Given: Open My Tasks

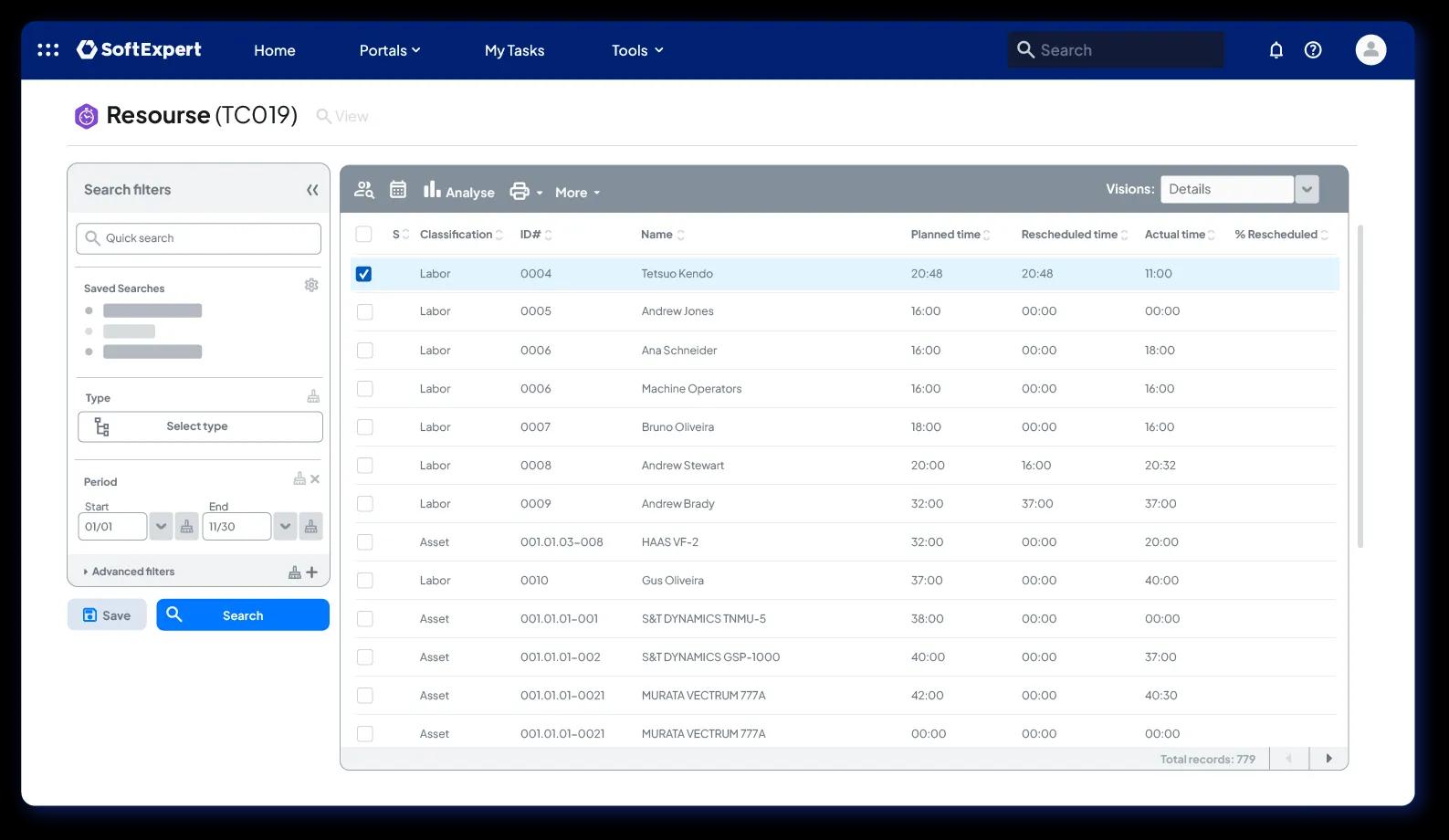Looking at the screenshot, I should [x=514, y=50].
